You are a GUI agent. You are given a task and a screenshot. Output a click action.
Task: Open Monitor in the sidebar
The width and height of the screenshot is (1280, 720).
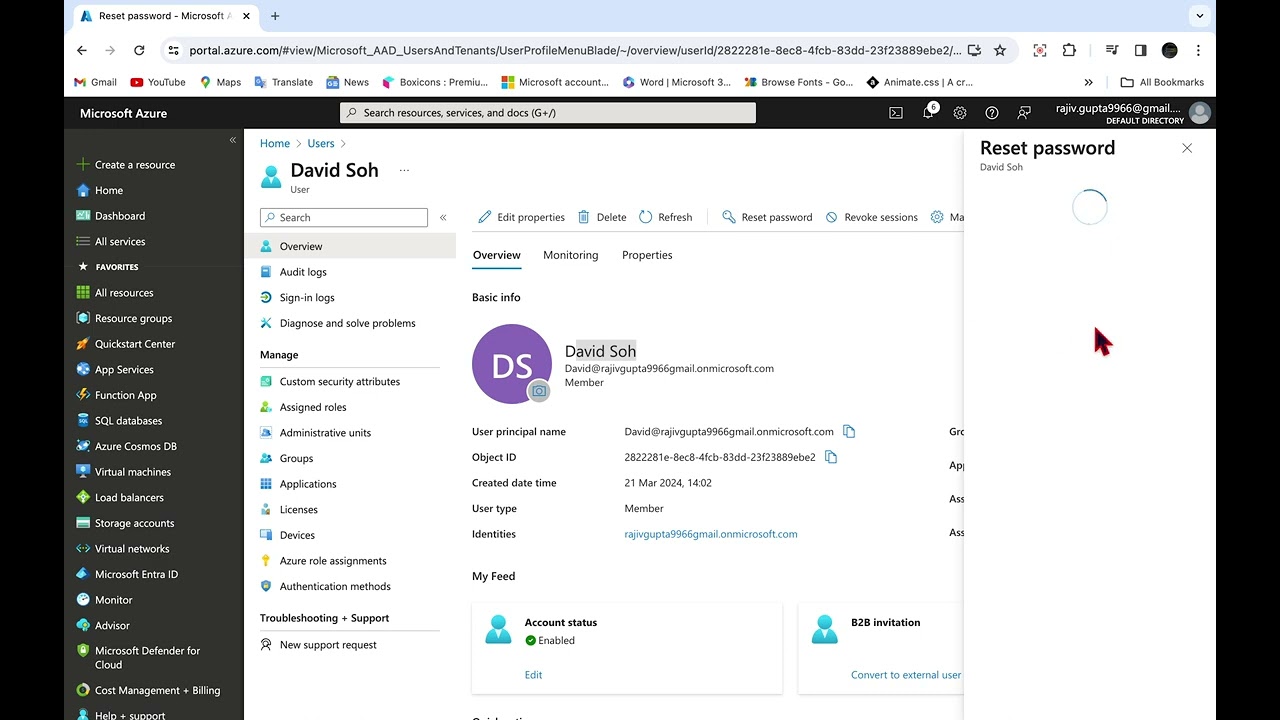pyautogui.click(x=113, y=600)
